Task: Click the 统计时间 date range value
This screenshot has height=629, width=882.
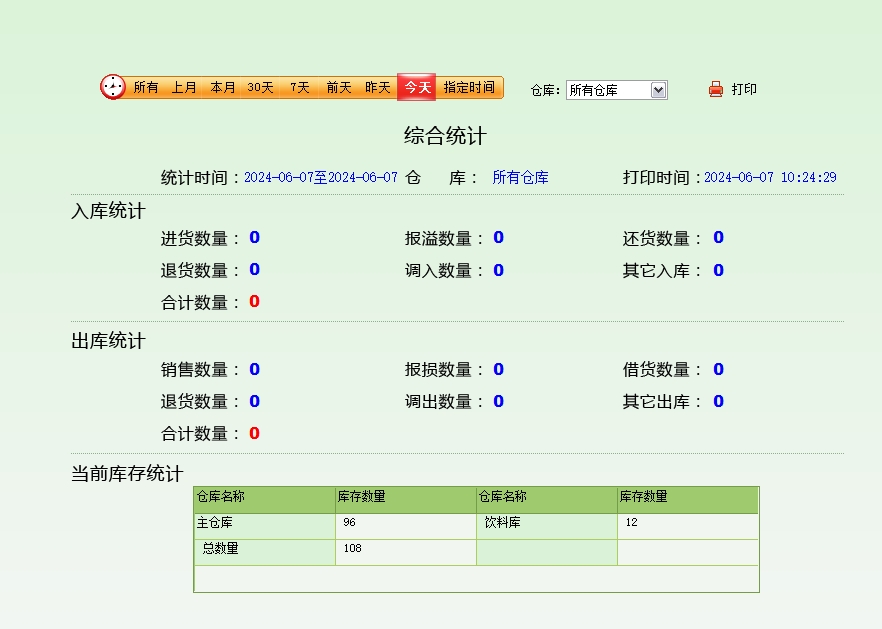Action: (x=320, y=178)
